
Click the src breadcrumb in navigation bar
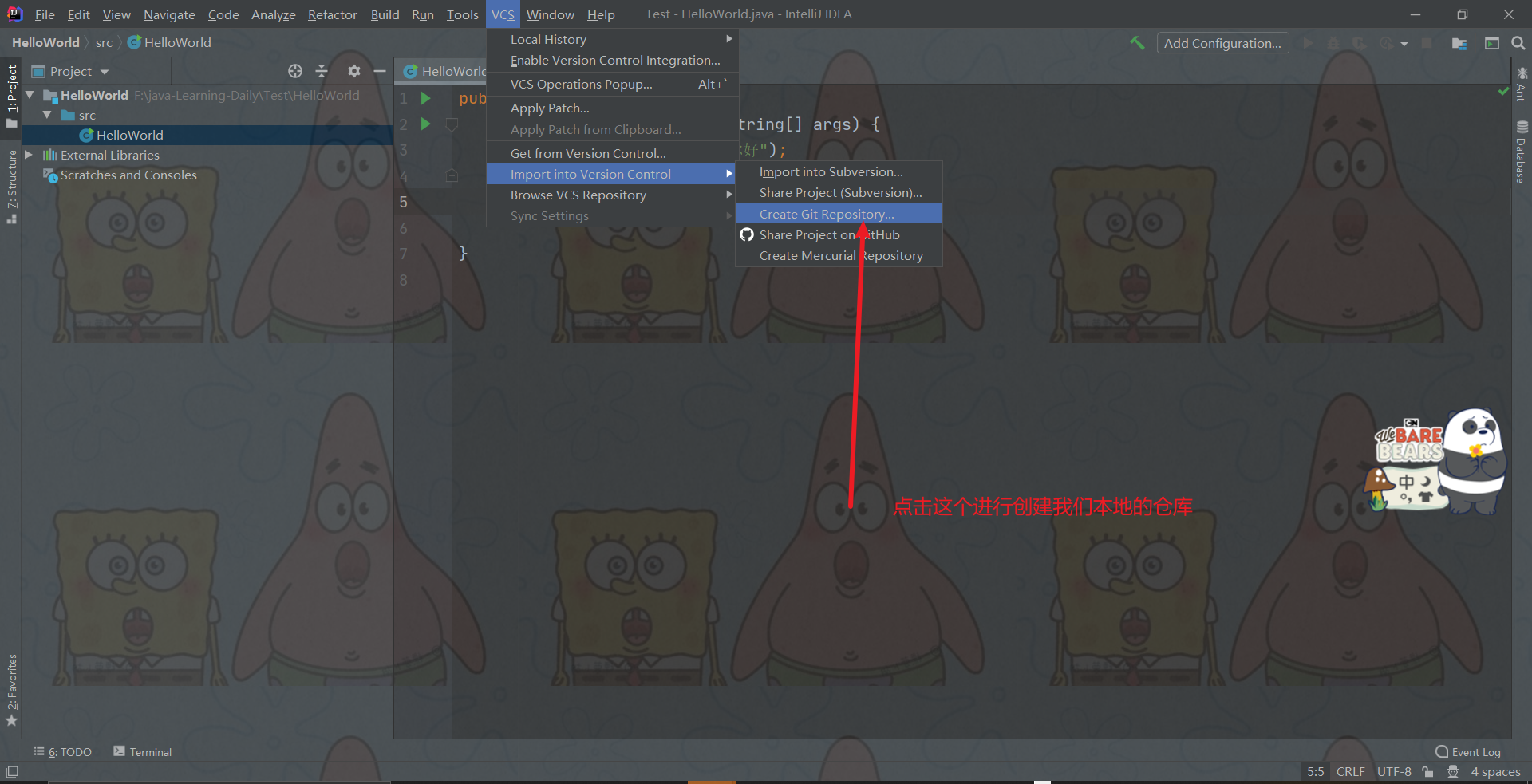104,42
